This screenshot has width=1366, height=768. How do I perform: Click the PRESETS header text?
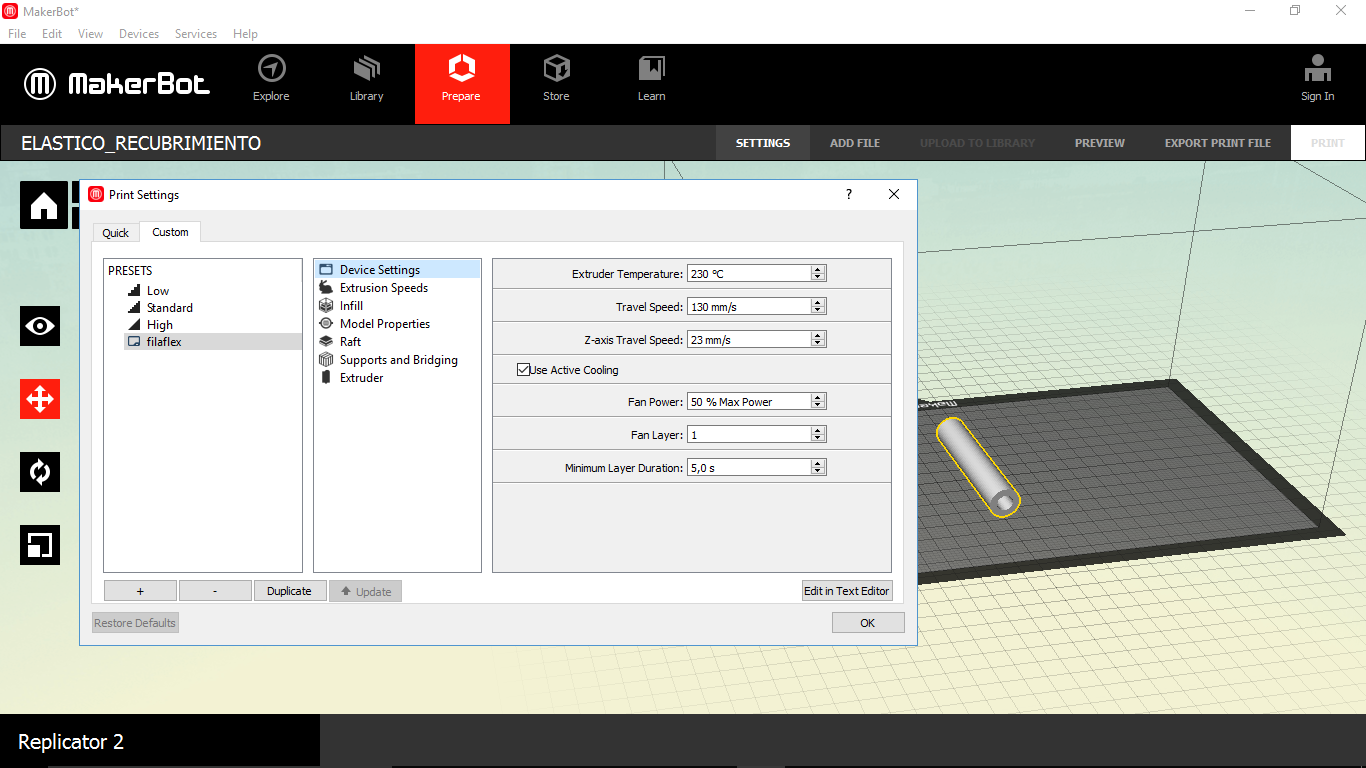coord(130,271)
